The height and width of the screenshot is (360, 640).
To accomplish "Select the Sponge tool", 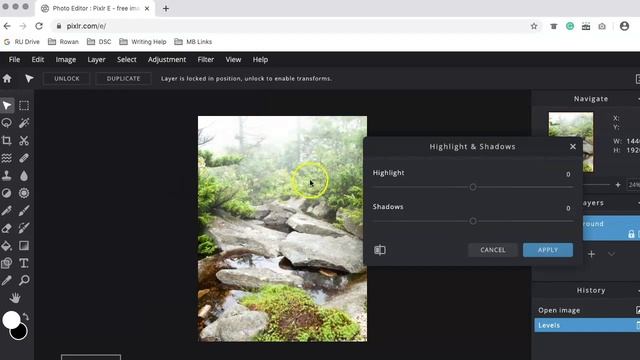I will click(24, 193).
